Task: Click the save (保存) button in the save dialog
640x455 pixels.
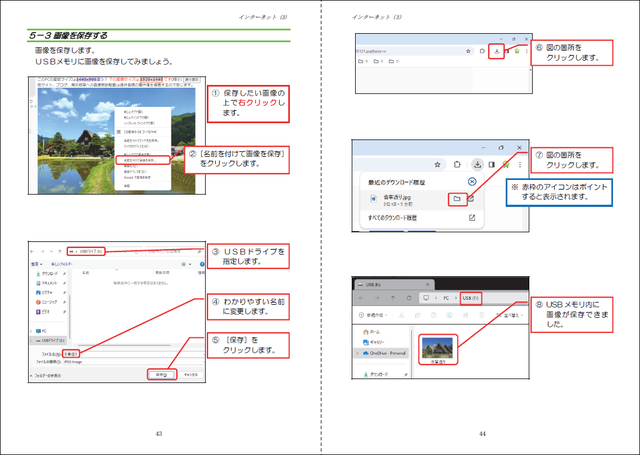Action: 162,375
